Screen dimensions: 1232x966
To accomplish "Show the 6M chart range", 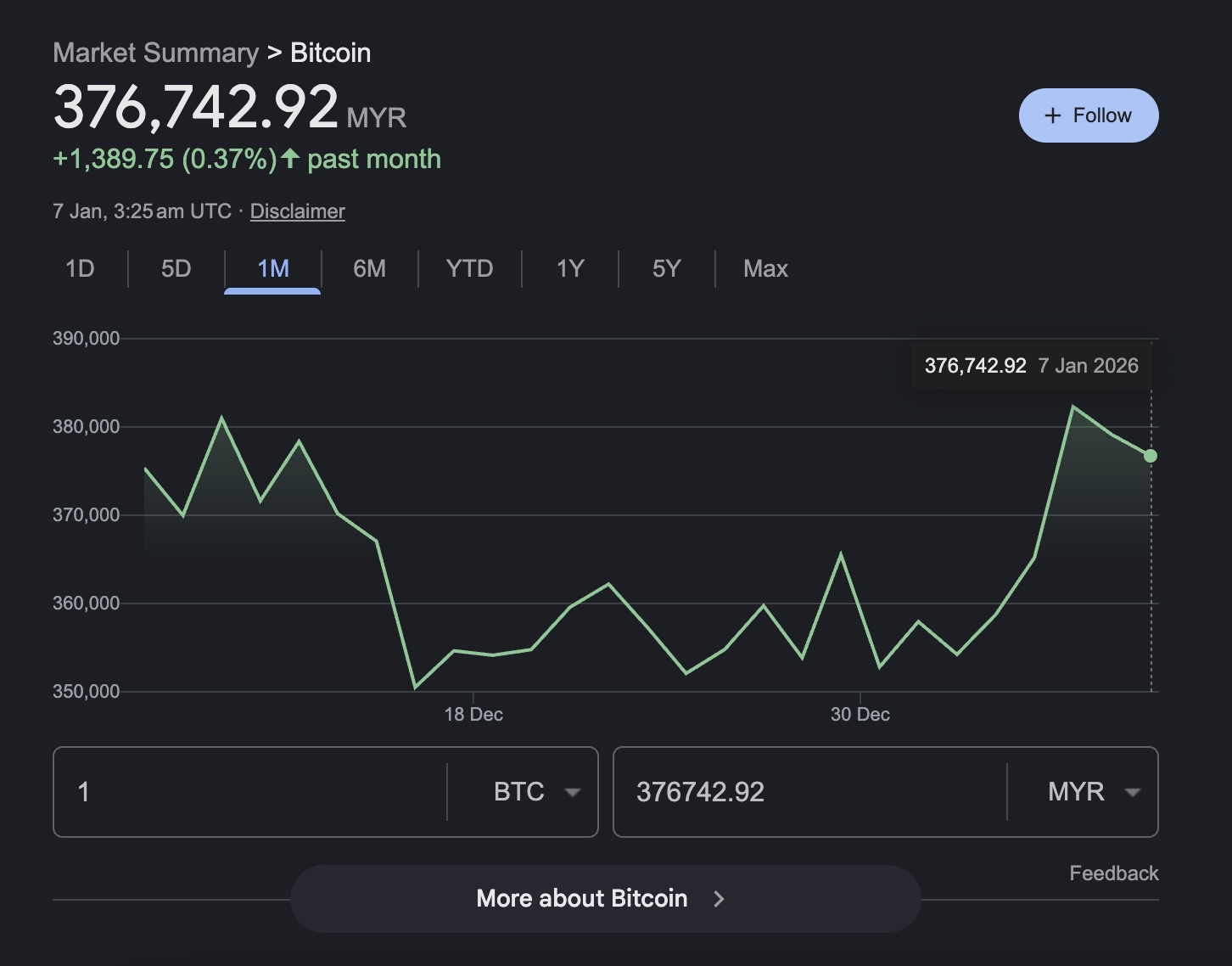I will tap(369, 269).
